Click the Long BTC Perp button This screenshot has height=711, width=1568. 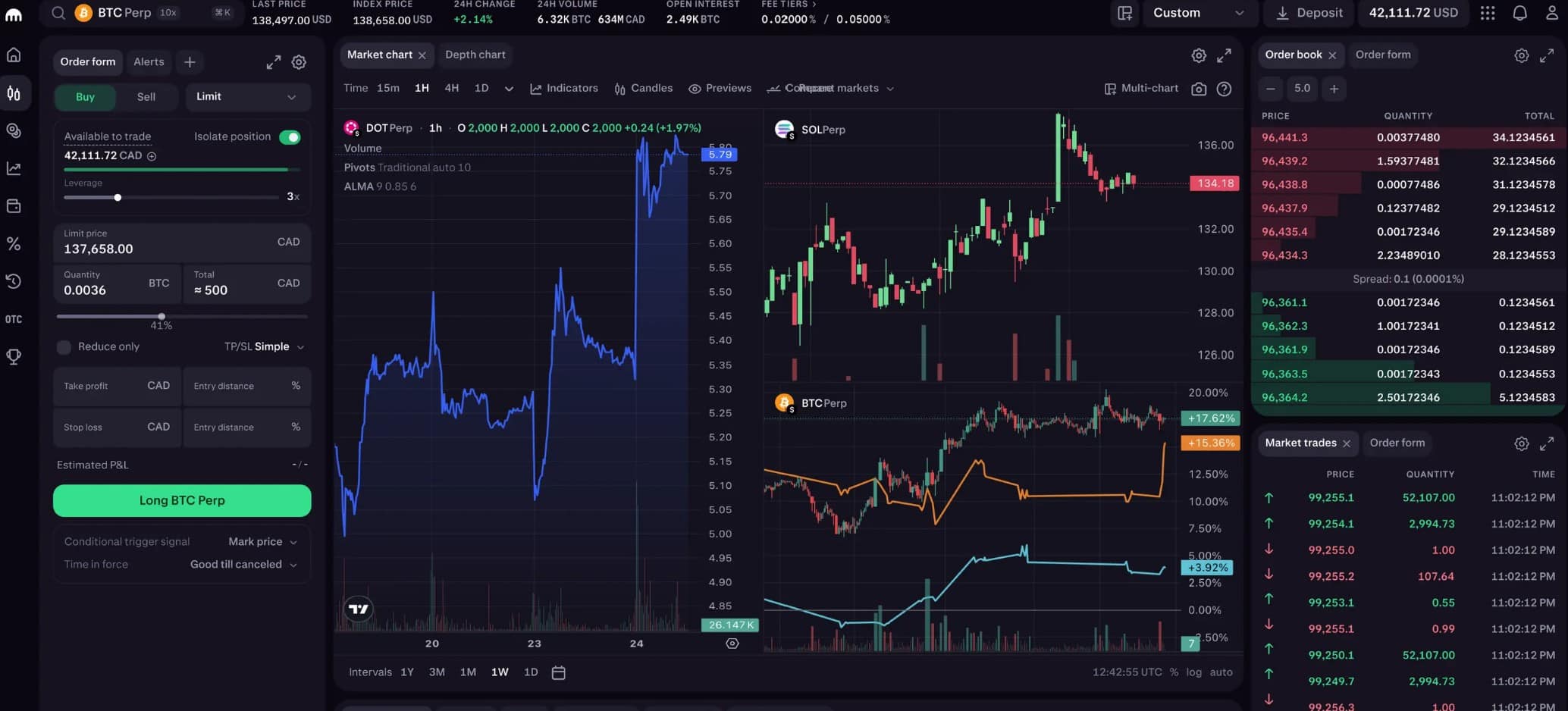point(182,500)
